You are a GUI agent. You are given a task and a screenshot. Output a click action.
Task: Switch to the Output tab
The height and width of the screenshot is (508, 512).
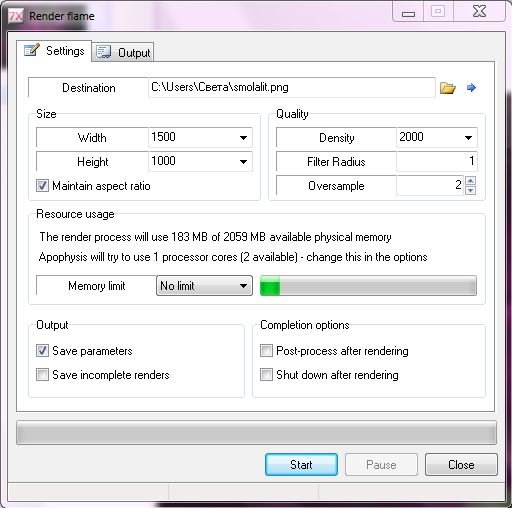coord(123,52)
